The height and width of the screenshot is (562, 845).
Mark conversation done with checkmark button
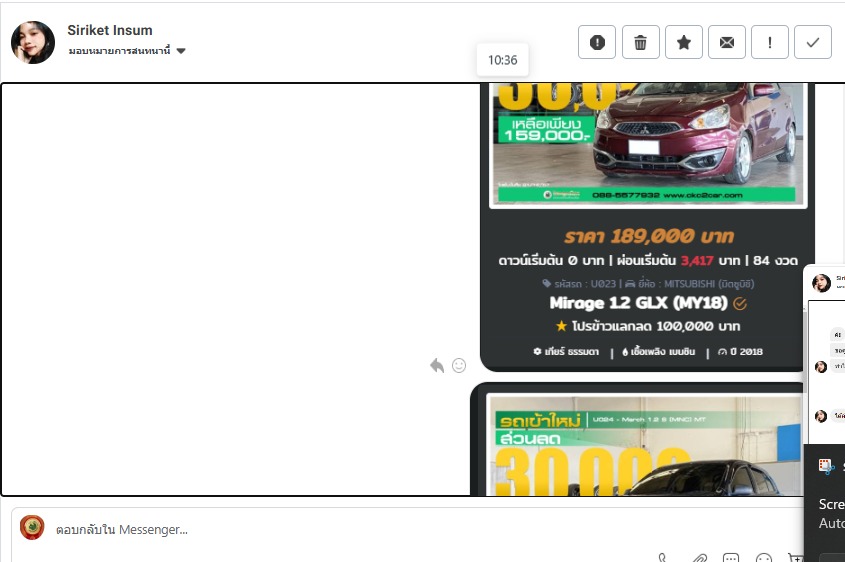coord(813,42)
